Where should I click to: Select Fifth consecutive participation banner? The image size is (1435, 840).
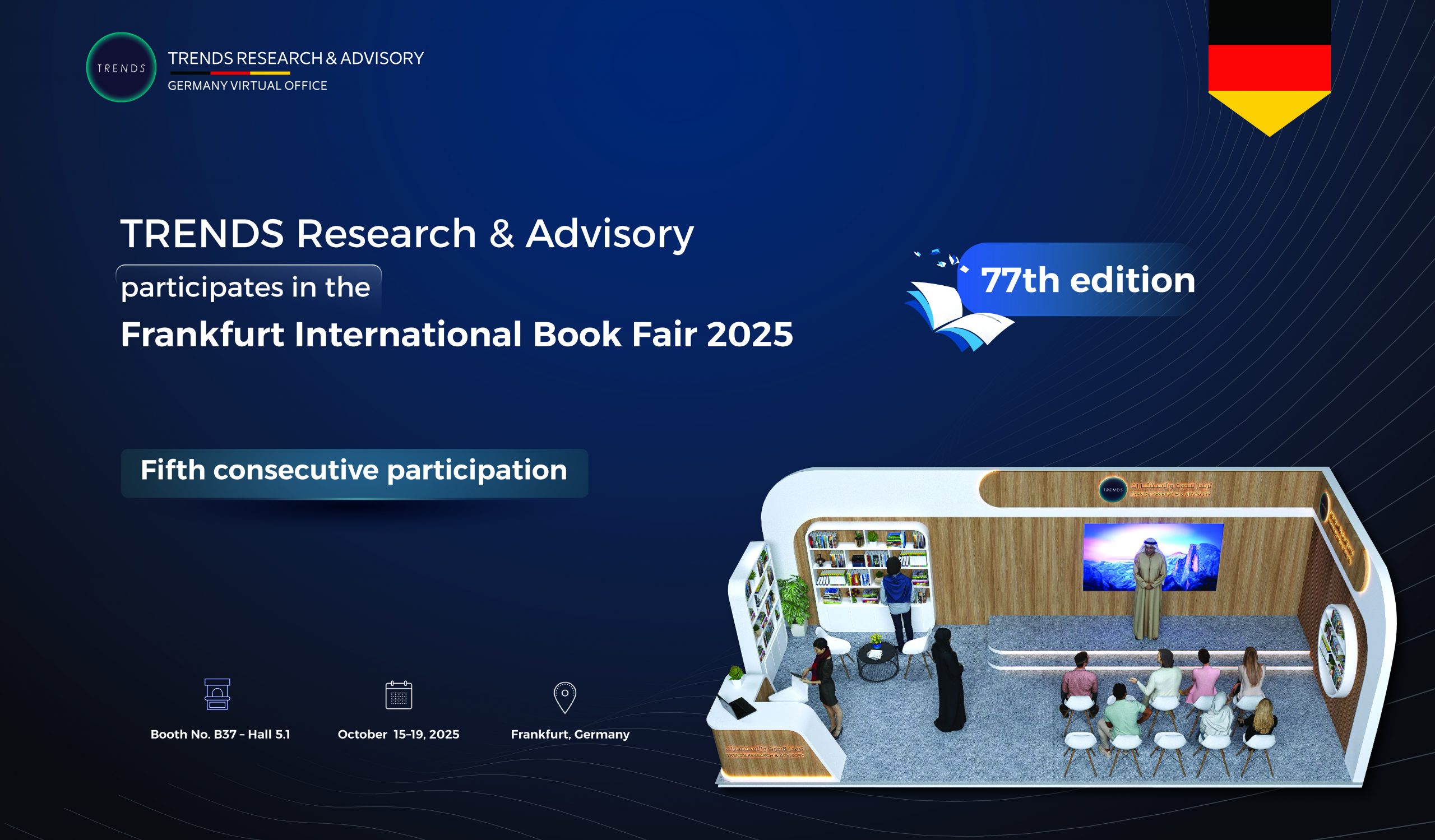354,472
